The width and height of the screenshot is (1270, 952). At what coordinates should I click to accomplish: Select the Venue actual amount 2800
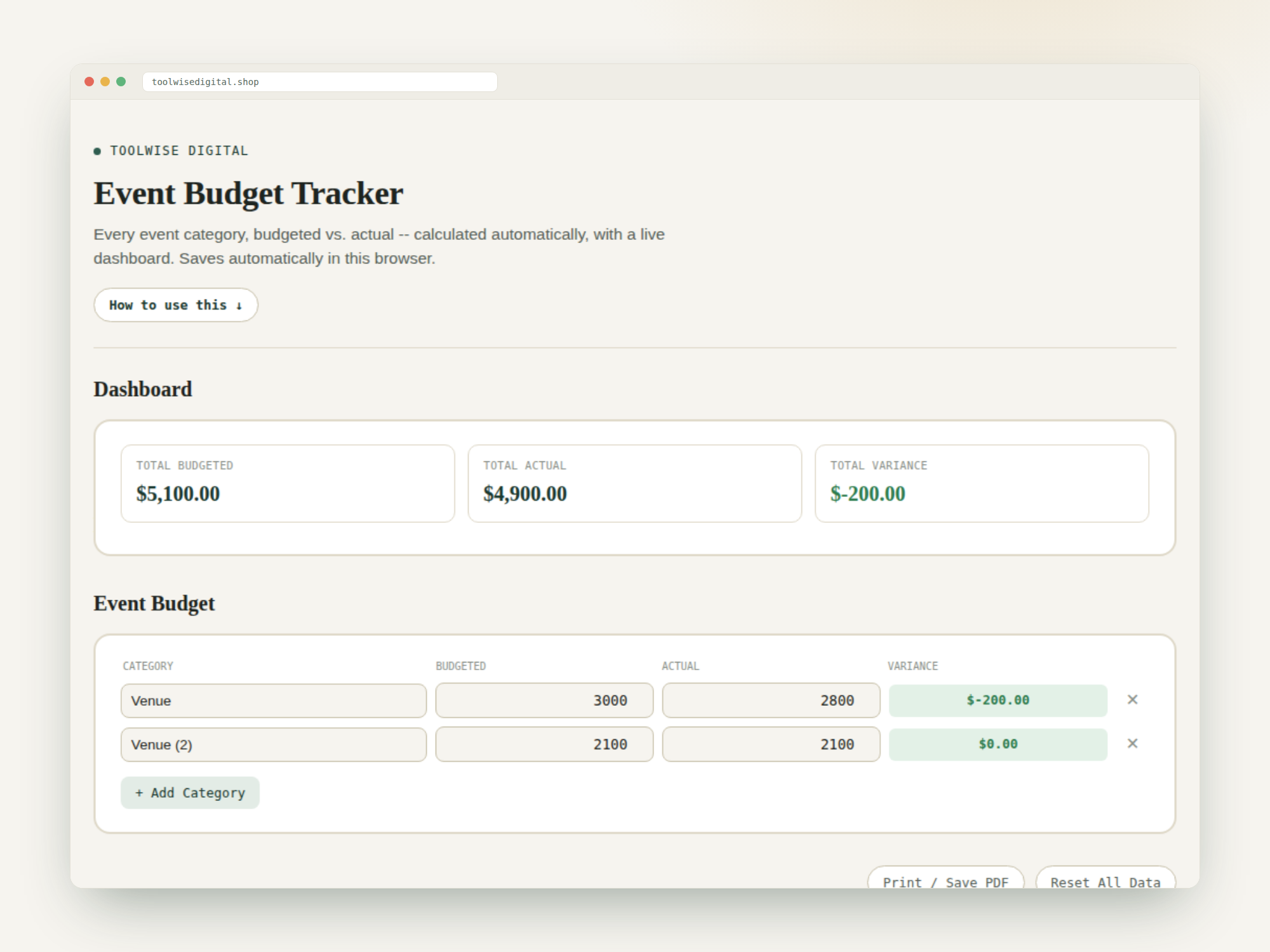click(x=771, y=701)
